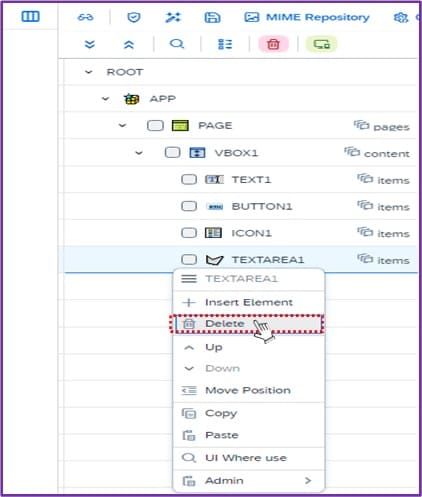Choose Insert Element from context menu

click(249, 302)
